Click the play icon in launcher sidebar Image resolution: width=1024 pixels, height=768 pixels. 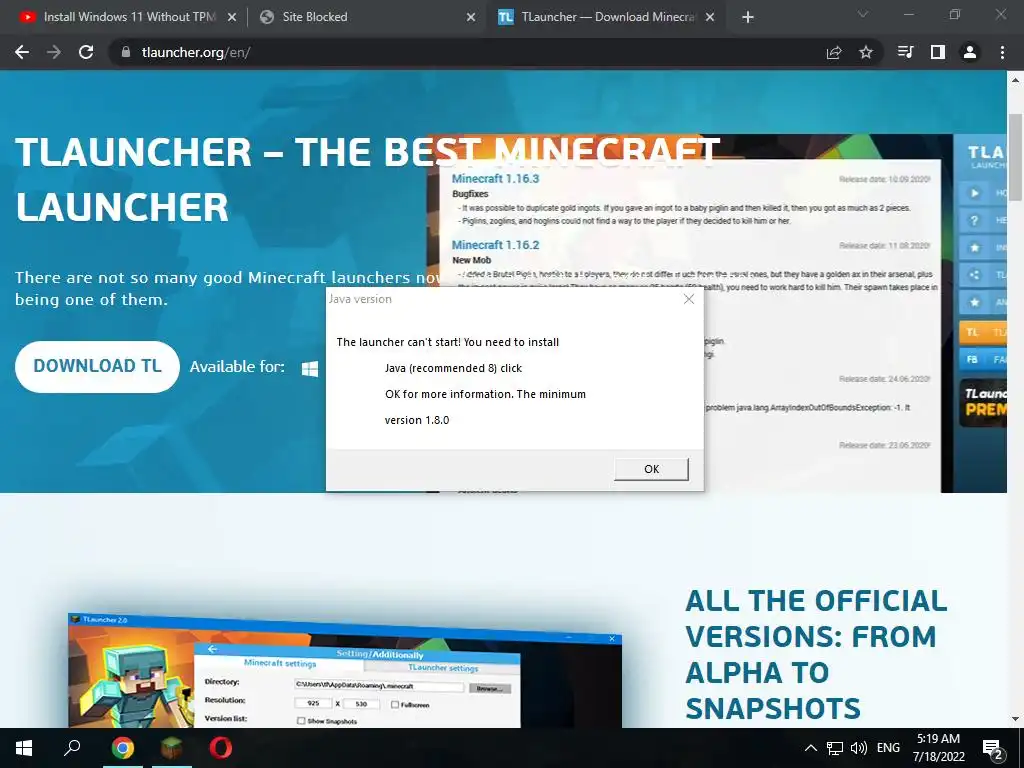pyautogui.click(x=974, y=193)
